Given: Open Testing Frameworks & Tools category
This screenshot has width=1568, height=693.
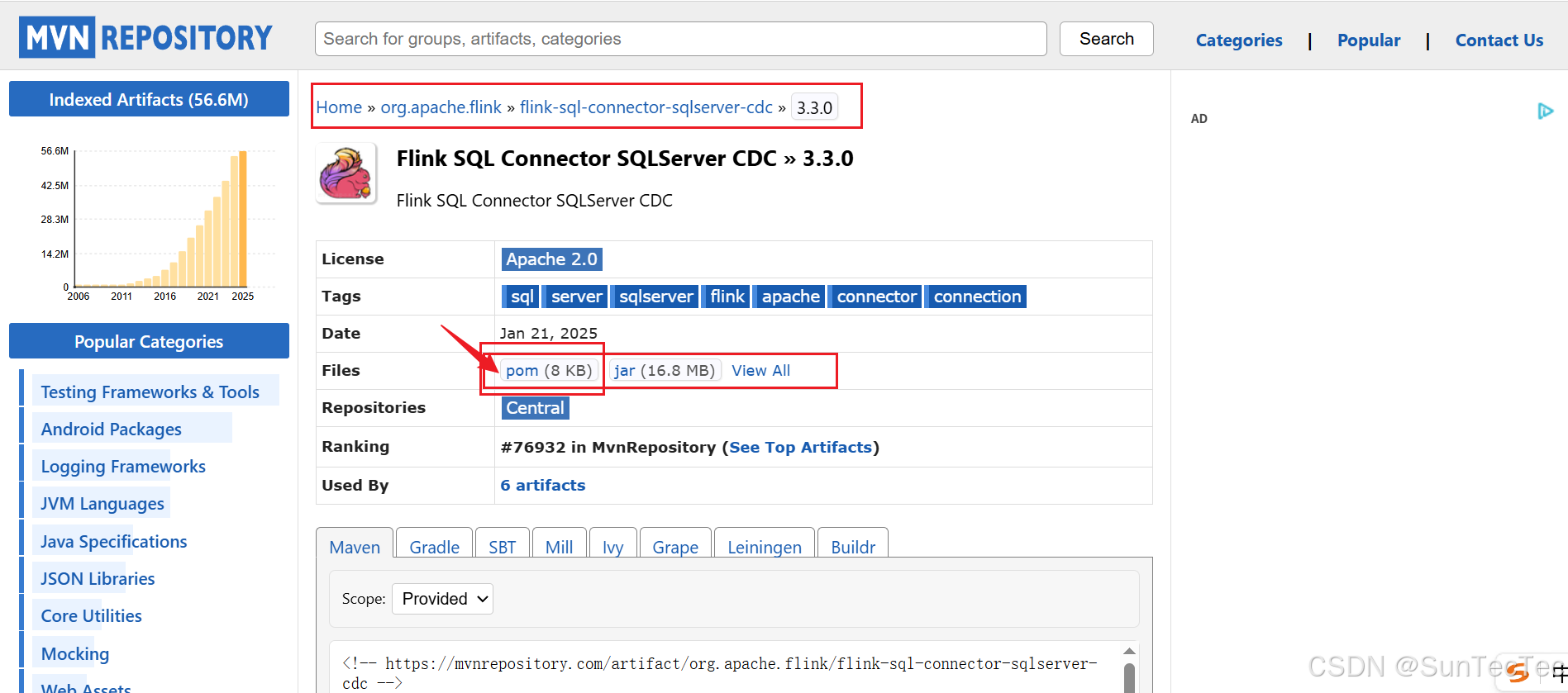Looking at the screenshot, I should point(150,392).
